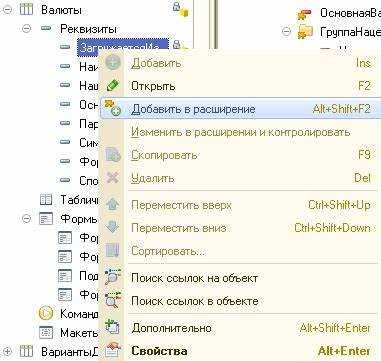Choose Добавить в расширение from context menu
The image size is (381, 361).
[240, 109]
